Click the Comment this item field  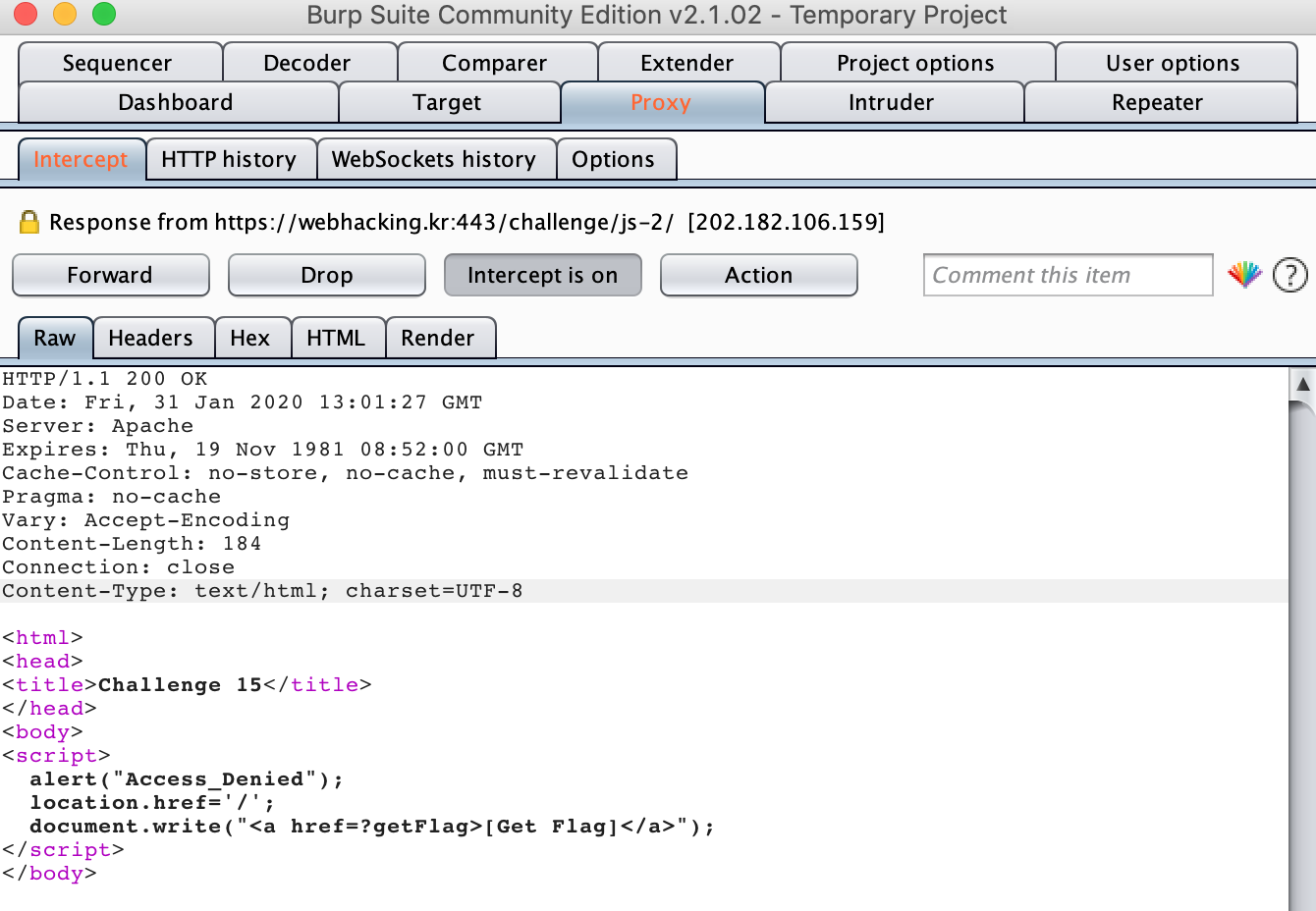click(1069, 275)
